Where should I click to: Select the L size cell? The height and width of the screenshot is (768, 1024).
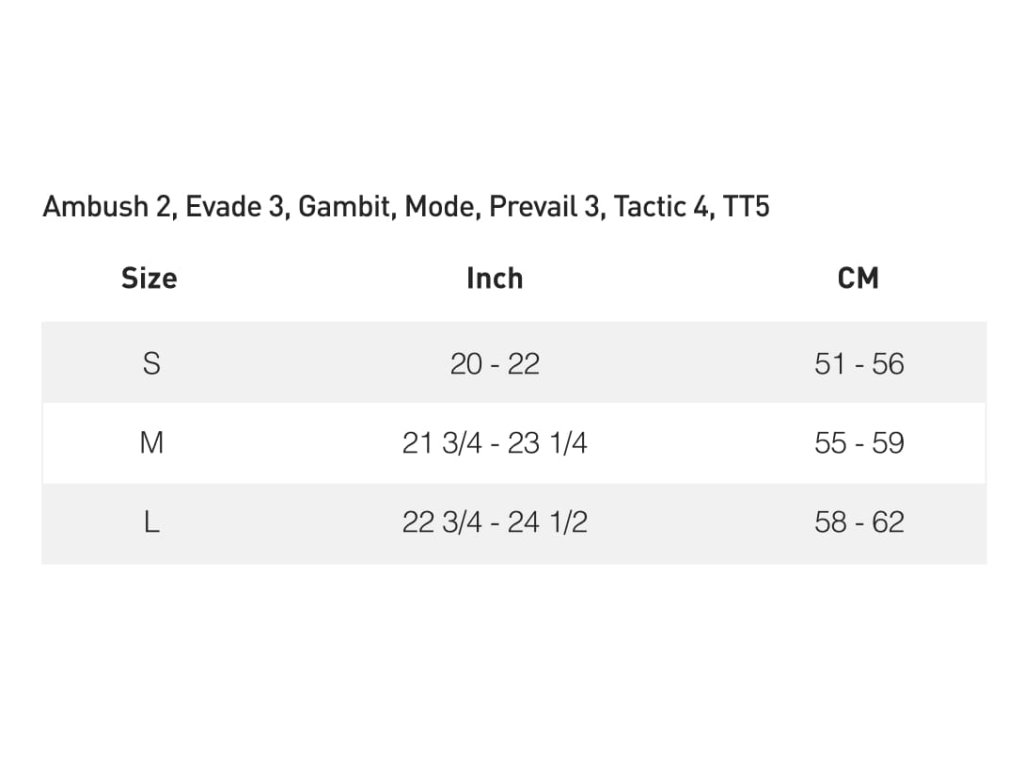click(x=152, y=522)
